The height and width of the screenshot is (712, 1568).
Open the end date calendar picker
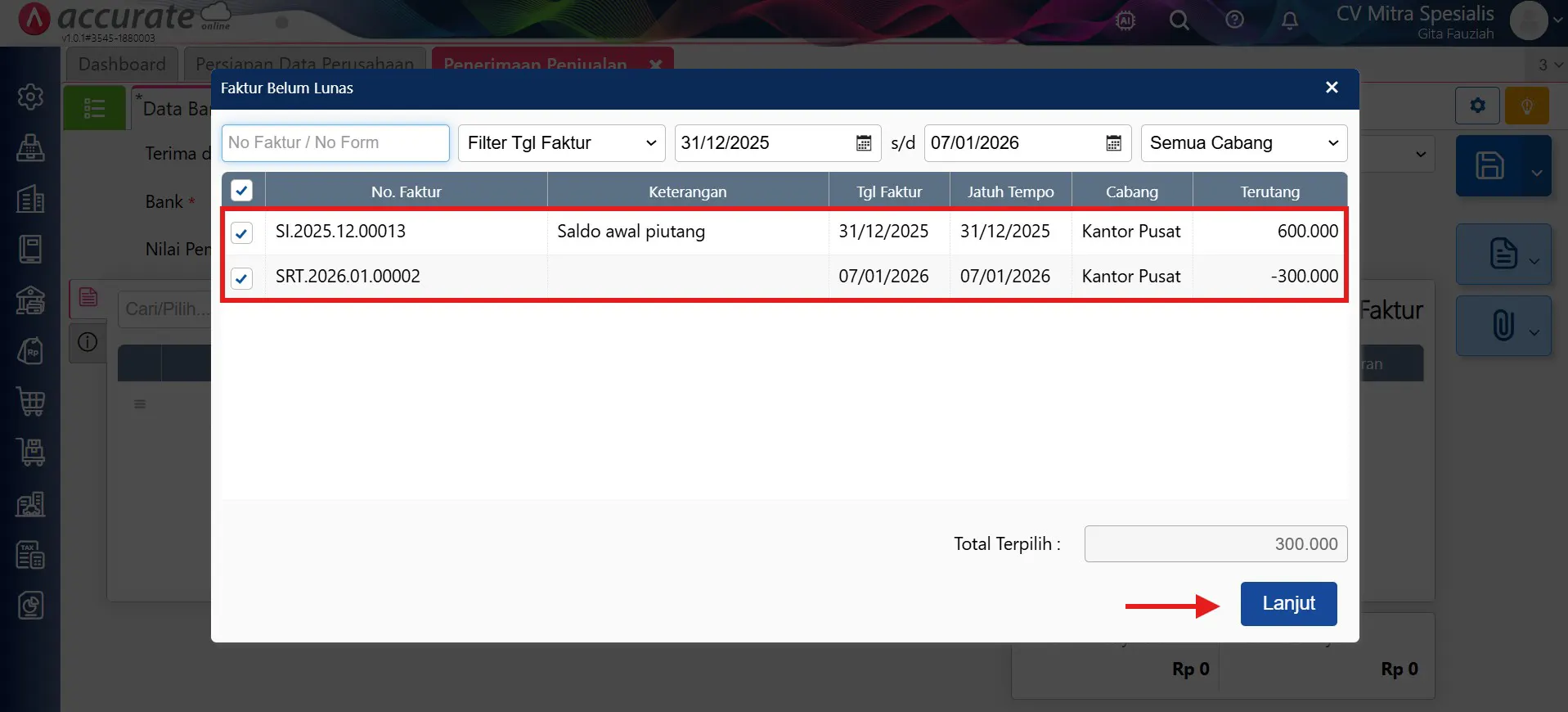[x=1113, y=143]
